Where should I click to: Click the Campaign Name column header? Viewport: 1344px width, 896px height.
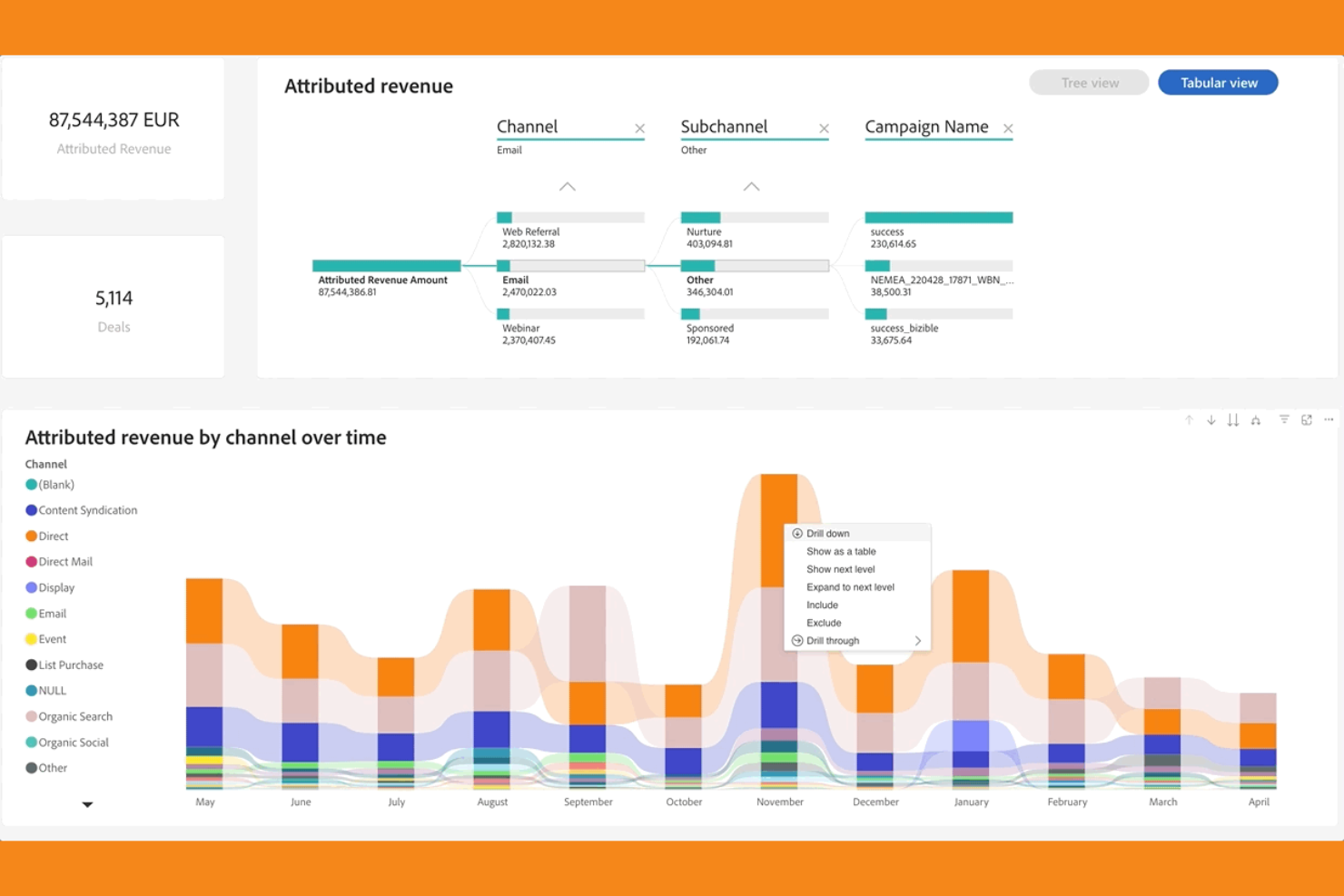[x=926, y=127]
